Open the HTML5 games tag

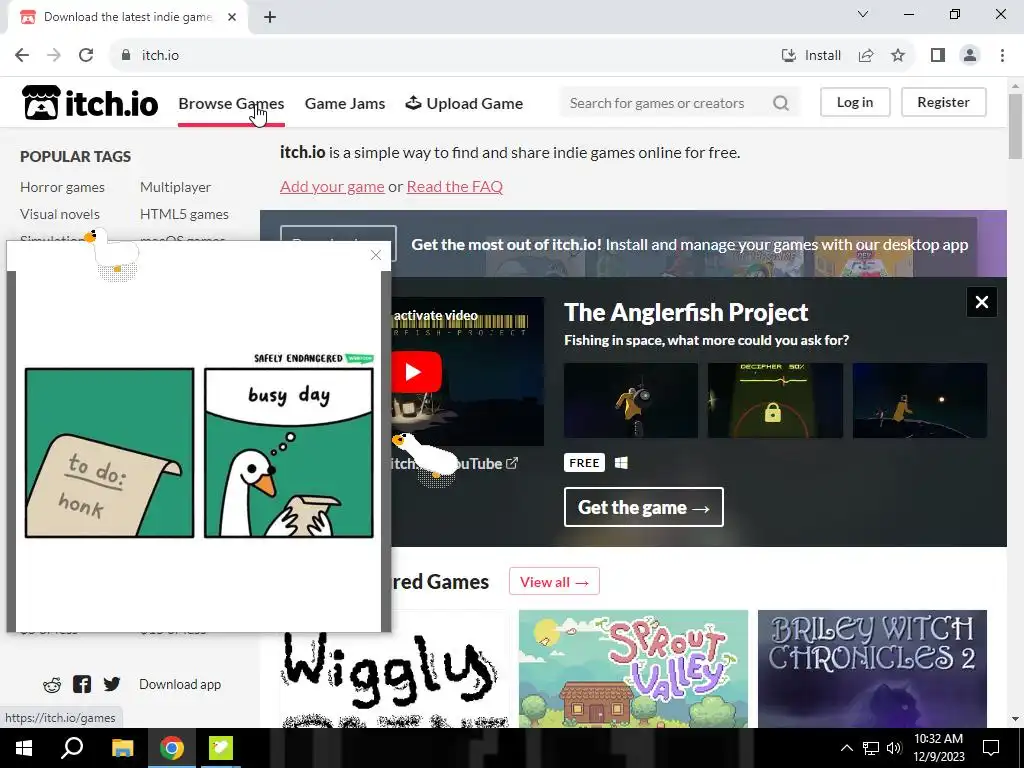184,214
